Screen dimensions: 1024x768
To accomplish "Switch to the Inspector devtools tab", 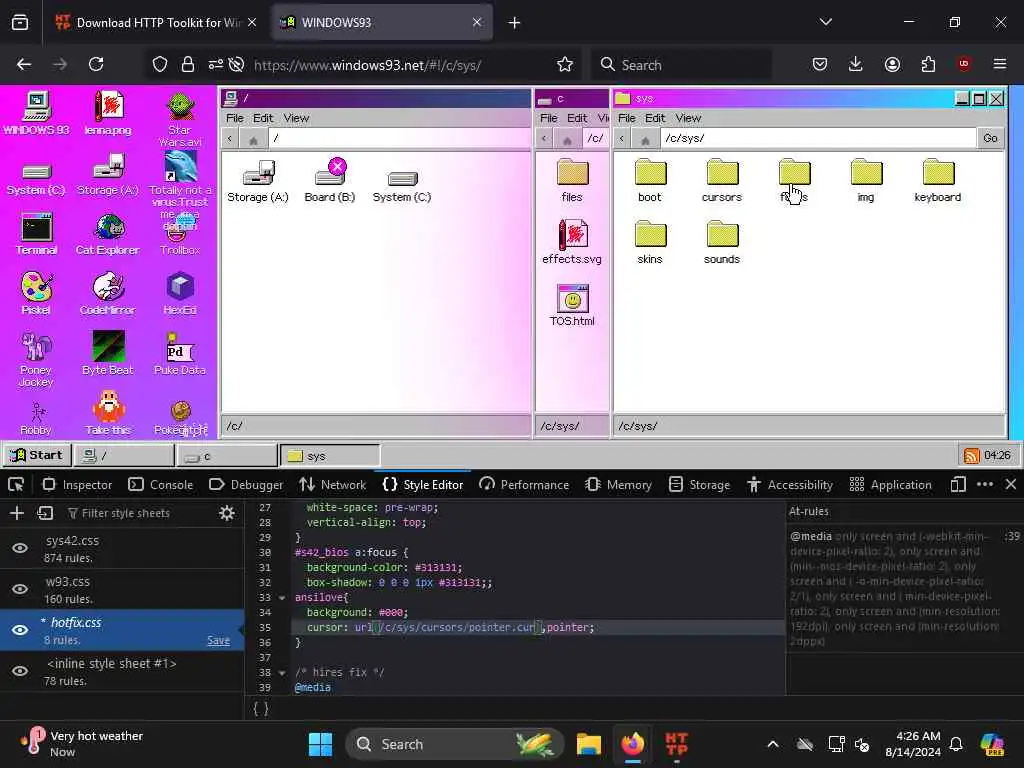I will pos(78,485).
